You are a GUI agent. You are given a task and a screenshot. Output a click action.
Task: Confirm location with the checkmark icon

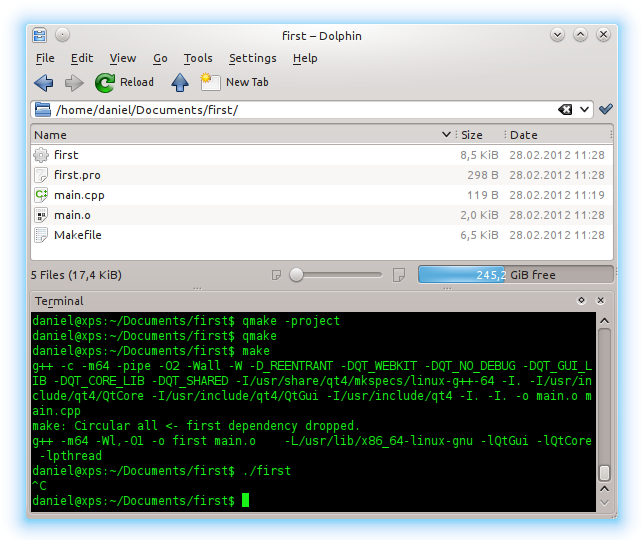605,109
